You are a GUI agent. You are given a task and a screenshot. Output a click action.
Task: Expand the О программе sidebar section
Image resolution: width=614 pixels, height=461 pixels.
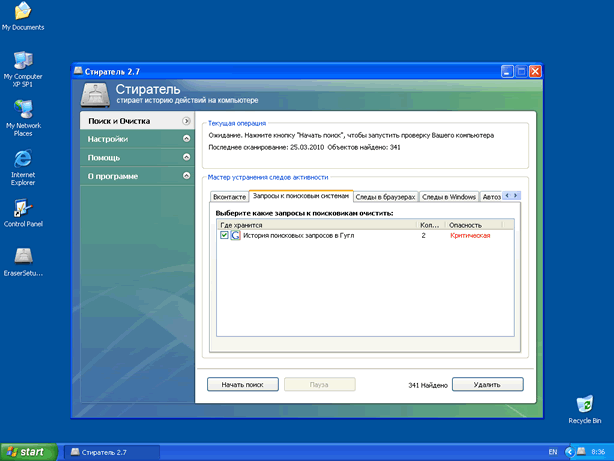[x=135, y=177]
